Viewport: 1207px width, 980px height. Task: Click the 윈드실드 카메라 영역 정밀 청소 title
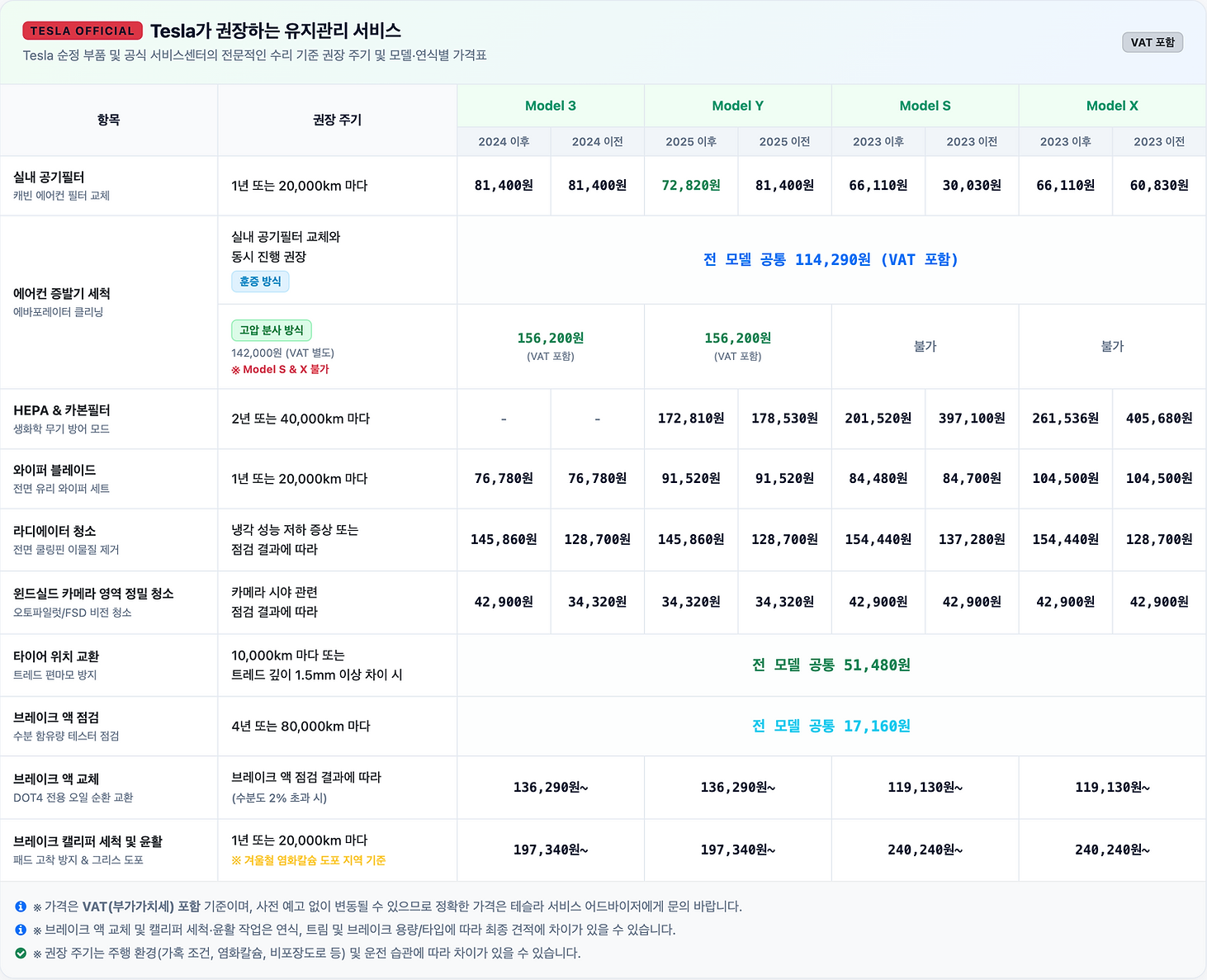click(x=93, y=594)
